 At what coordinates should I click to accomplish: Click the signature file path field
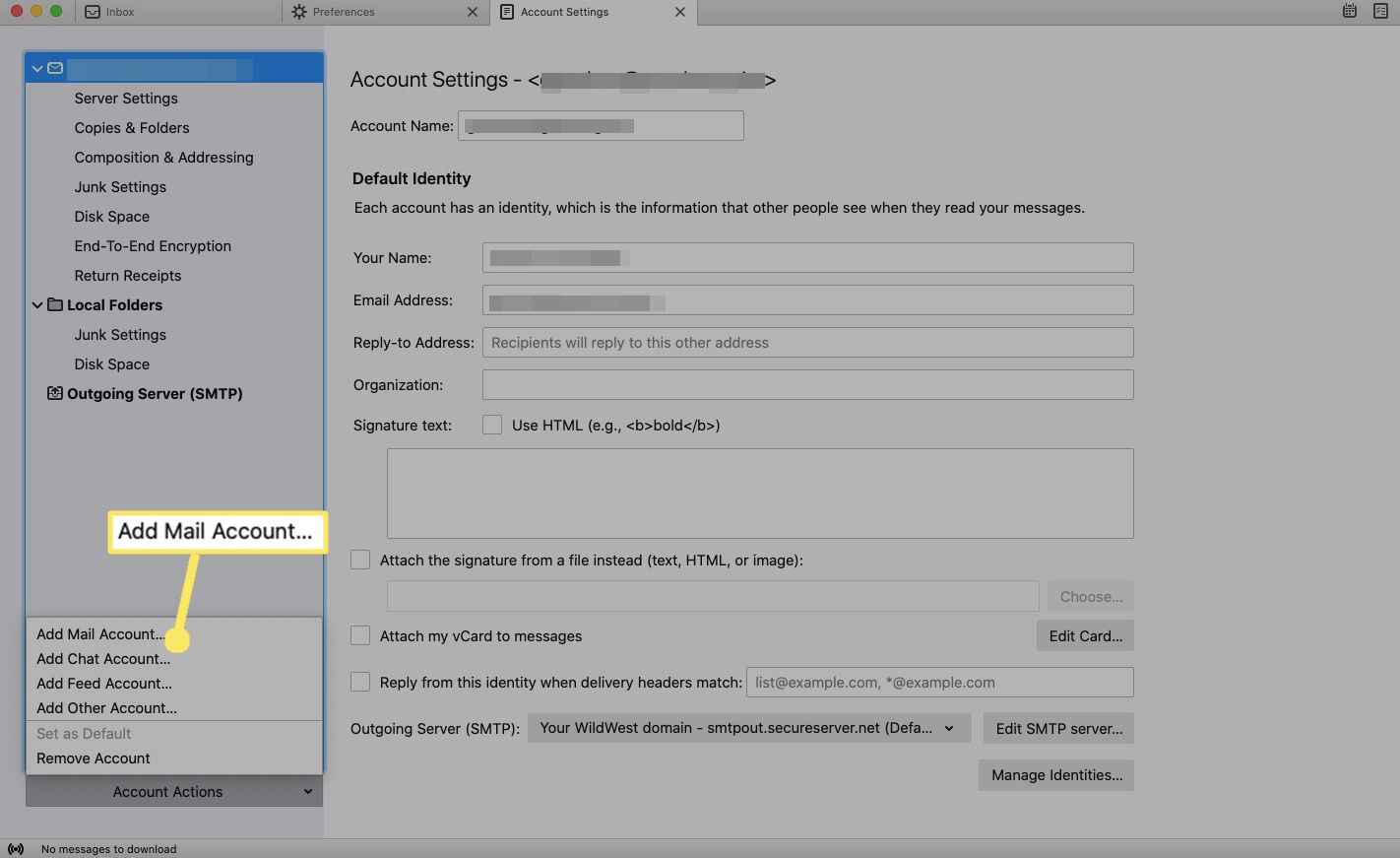713,596
